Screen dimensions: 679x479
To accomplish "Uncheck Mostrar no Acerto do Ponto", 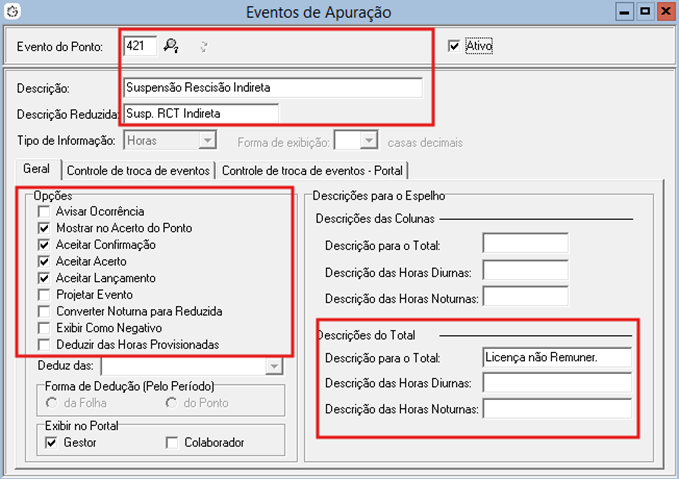I will click(42, 228).
